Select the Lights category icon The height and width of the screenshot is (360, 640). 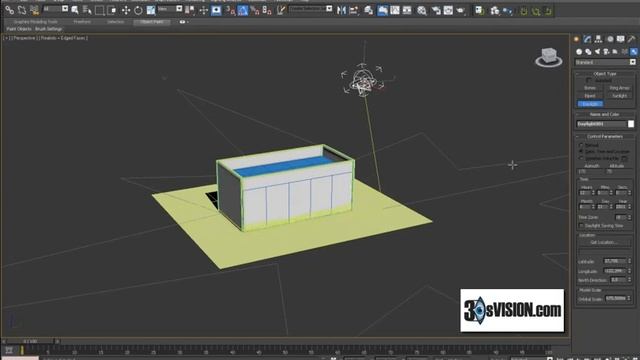[x=597, y=51]
